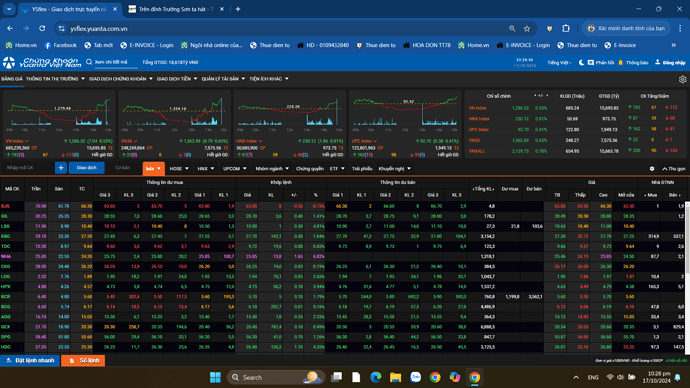Open the orange watchlist tab
This screenshot has width=690, height=388.
click(153, 168)
